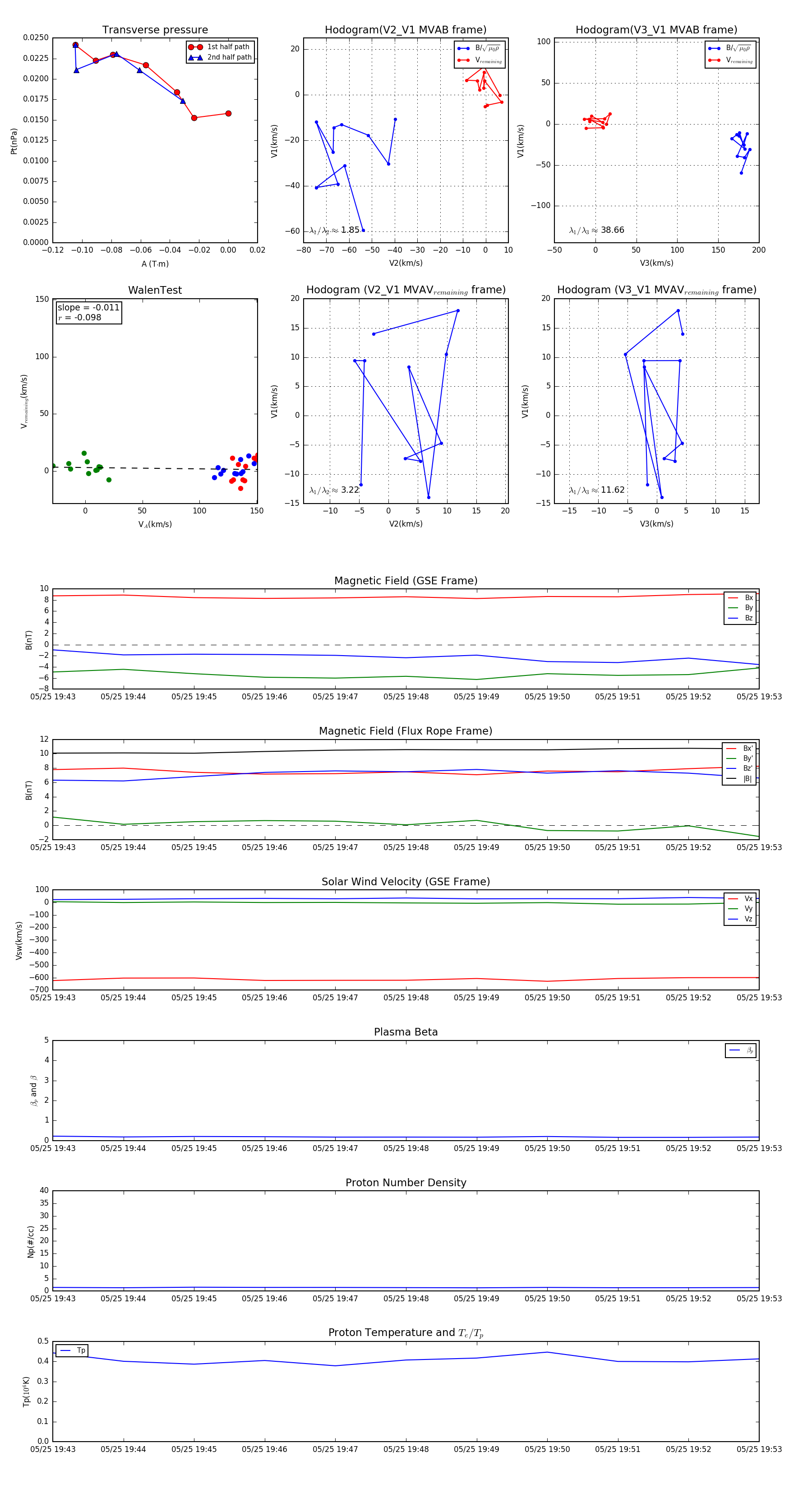The width and height of the screenshot is (812, 1489).
Task: Click '05/25 19:53' tick under Plasma Beta plot
Action: pyautogui.click(x=759, y=1148)
